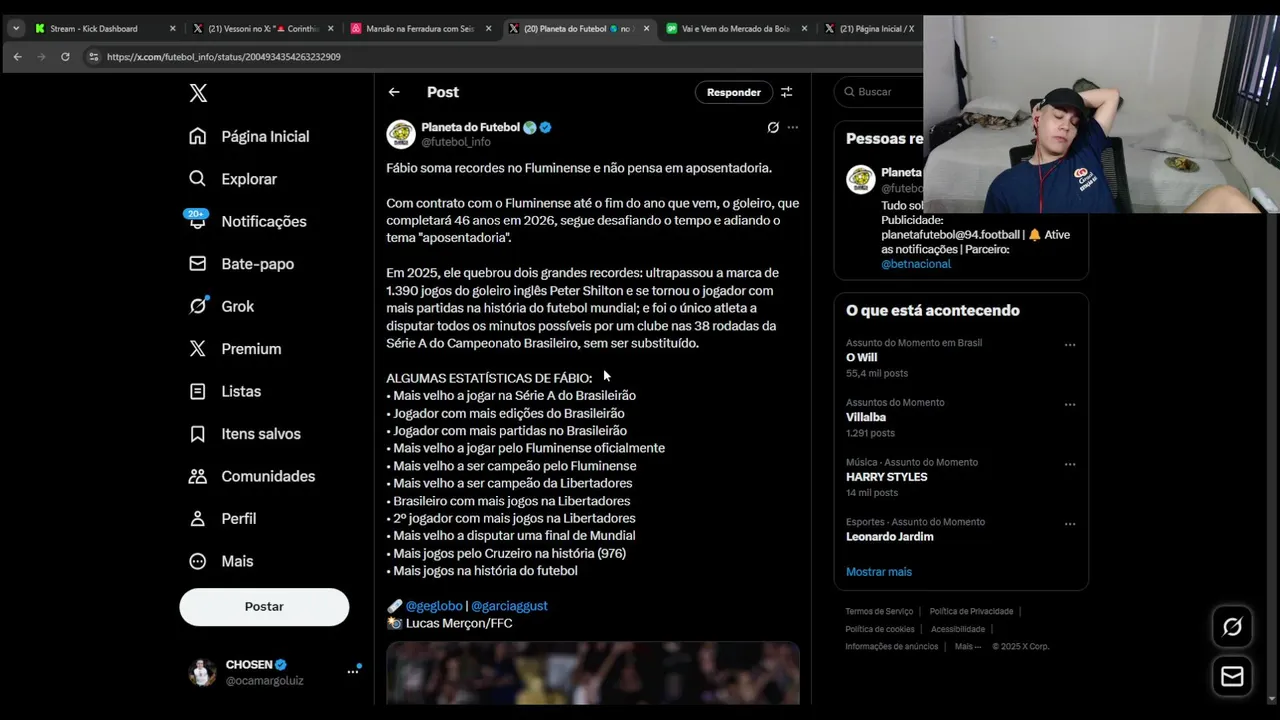Open the @geglobo mention link
This screenshot has width=1280, height=720.
pos(434,606)
